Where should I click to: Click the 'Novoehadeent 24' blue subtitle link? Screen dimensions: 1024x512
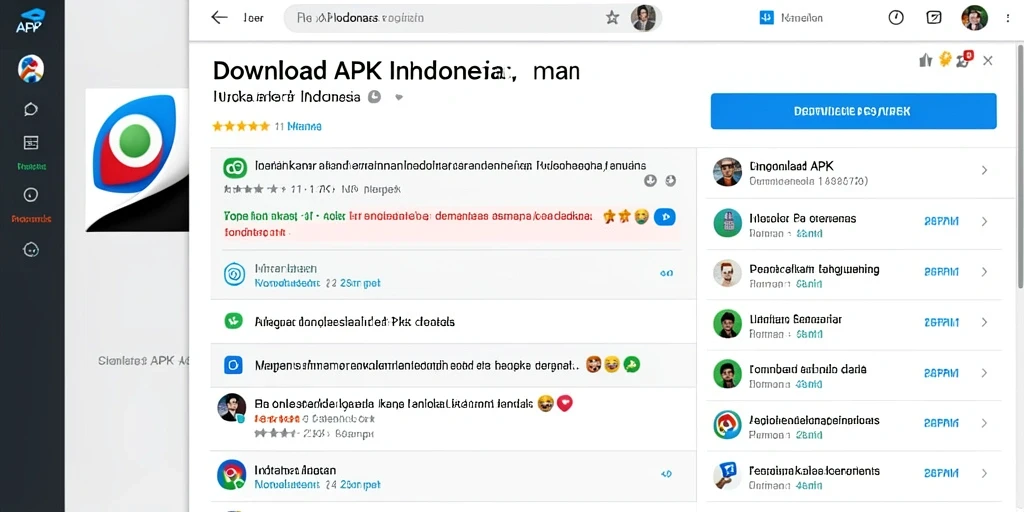pos(317,485)
